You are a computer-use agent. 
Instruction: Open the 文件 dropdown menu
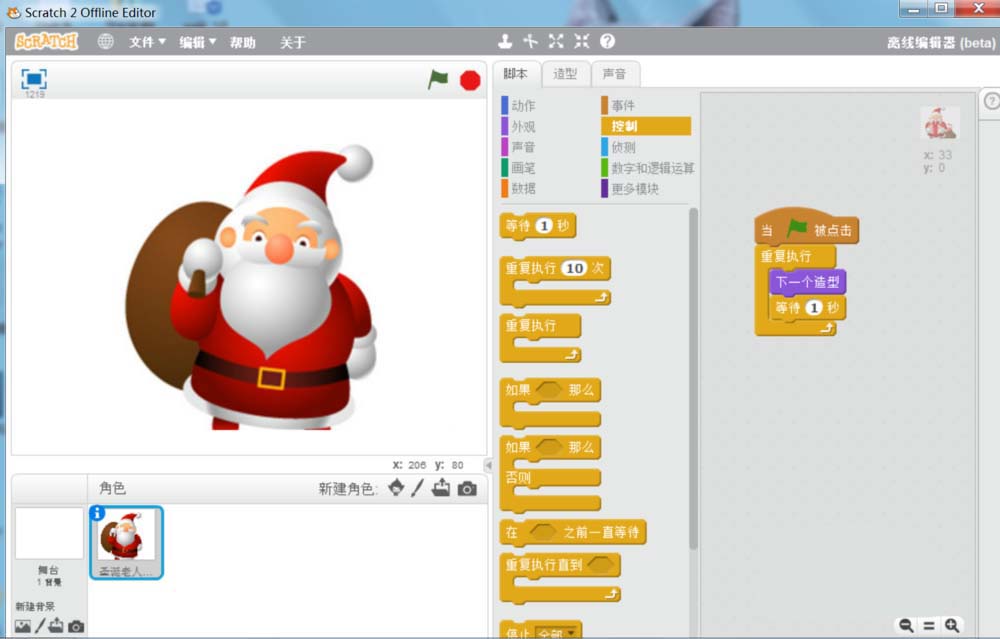point(147,42)
